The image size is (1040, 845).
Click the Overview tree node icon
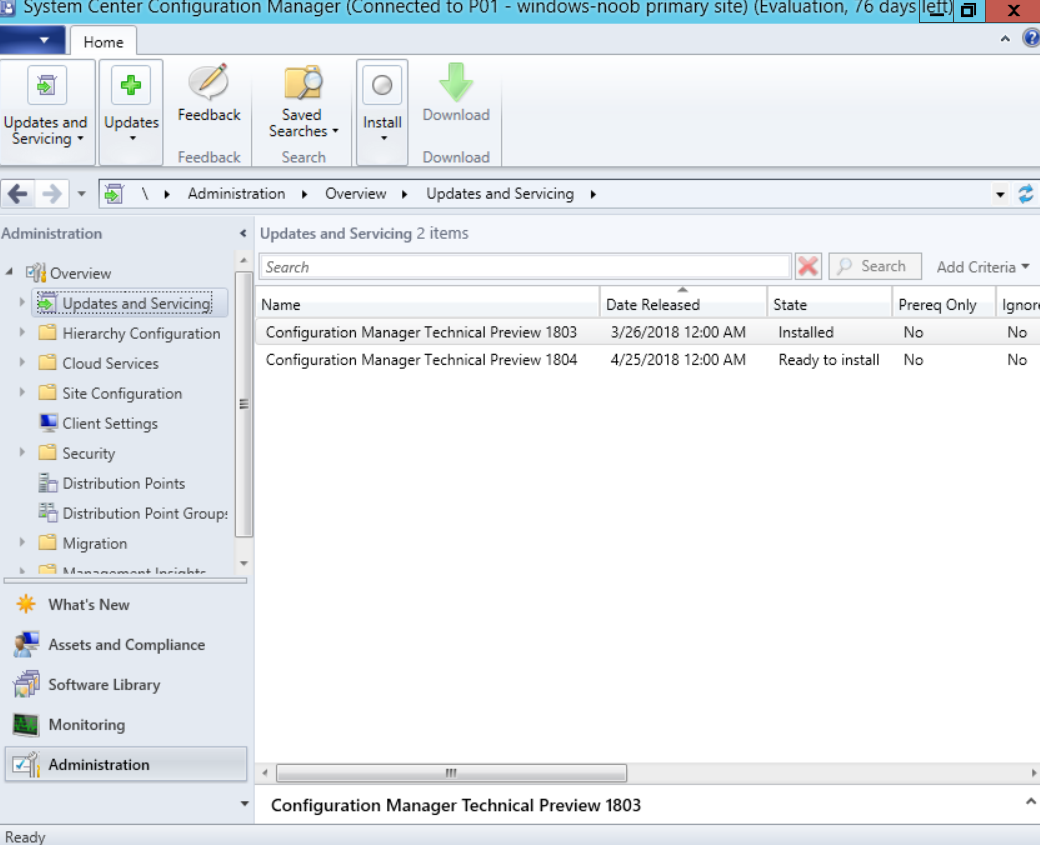coord(35,273)
